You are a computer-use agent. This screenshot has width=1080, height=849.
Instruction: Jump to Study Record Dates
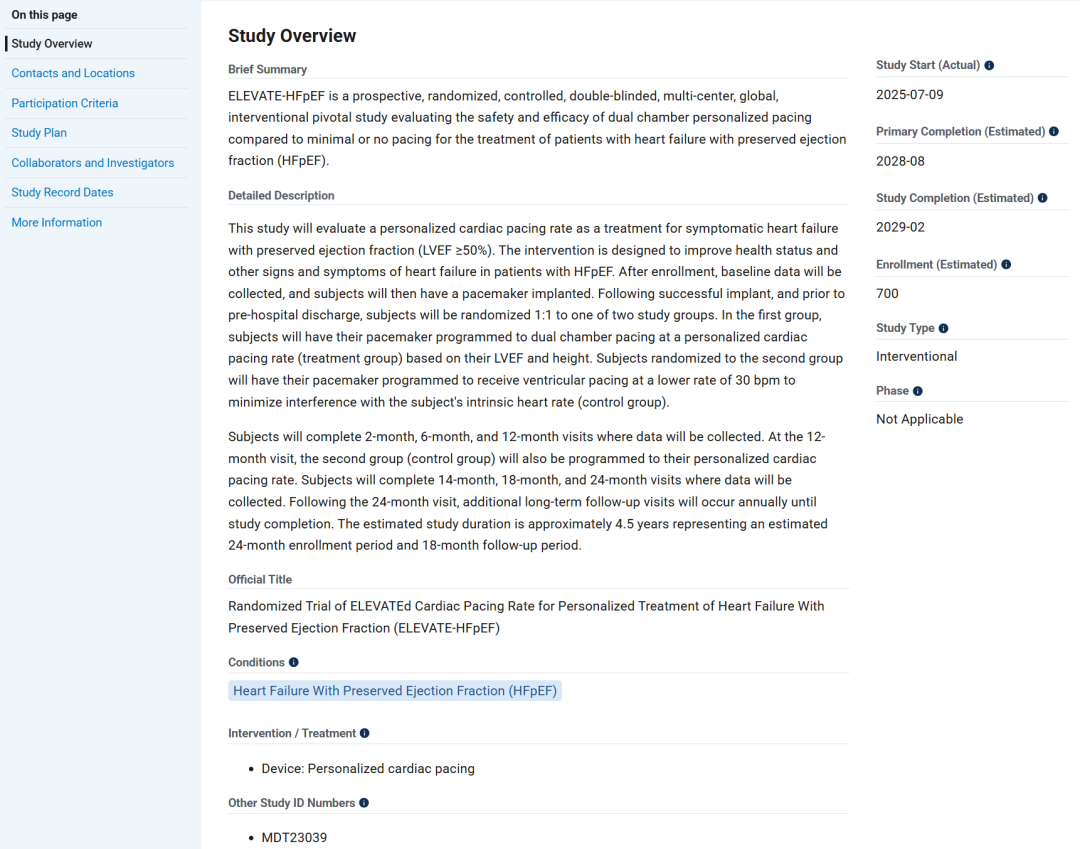(x=63, y=193)
